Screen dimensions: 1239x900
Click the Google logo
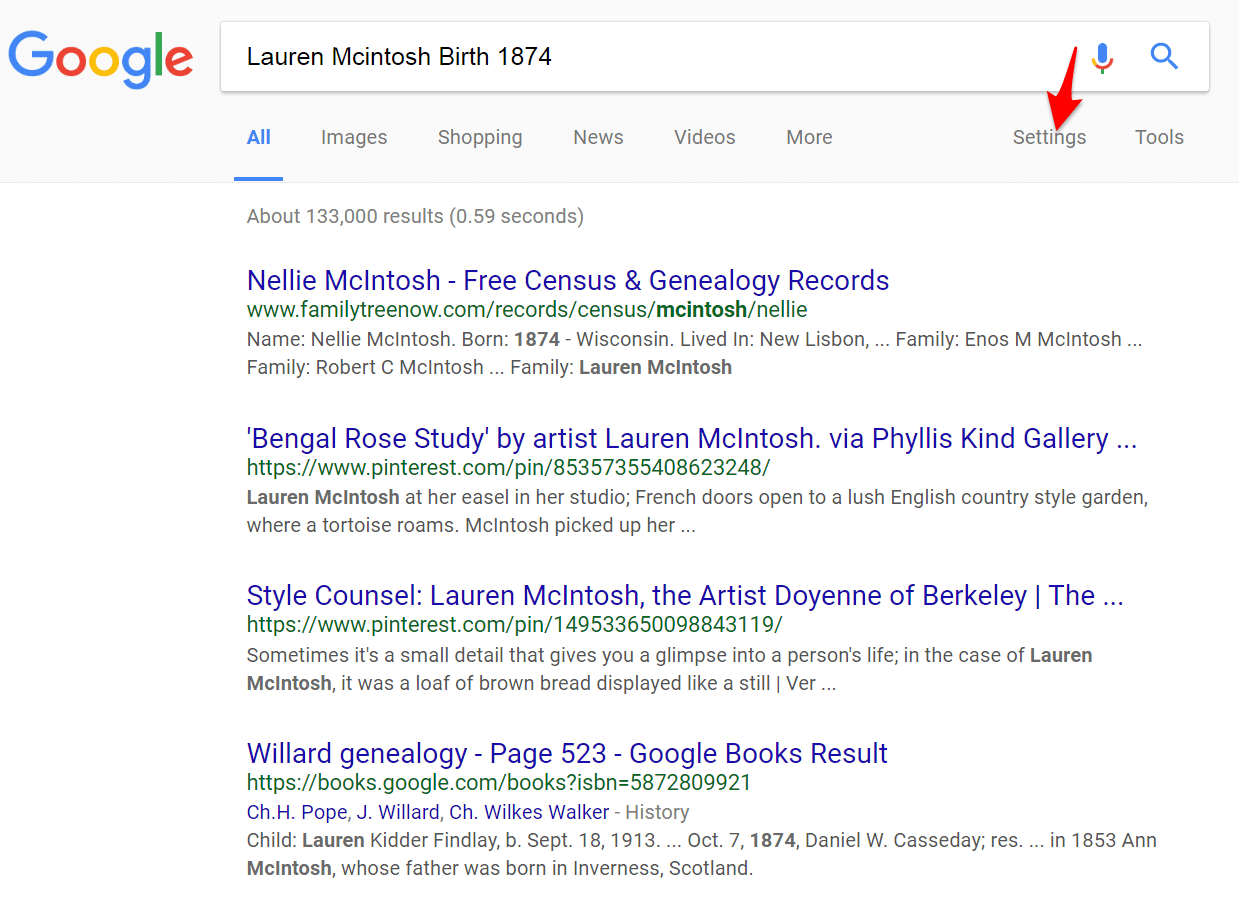pyautogui.click(x=101, y=59)
